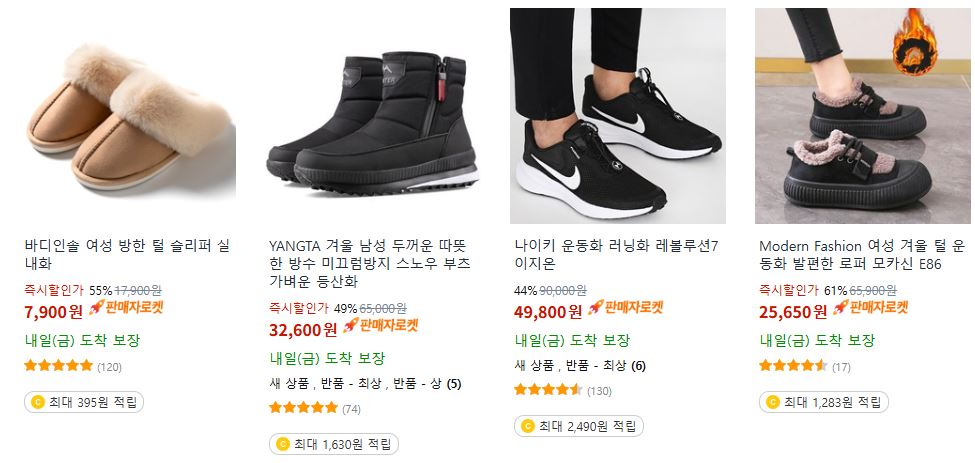The width and height of the screenshot is (975, 463).
Task: Click the 최대 2,490원 적립 coin badge
Action: [579, 426]
